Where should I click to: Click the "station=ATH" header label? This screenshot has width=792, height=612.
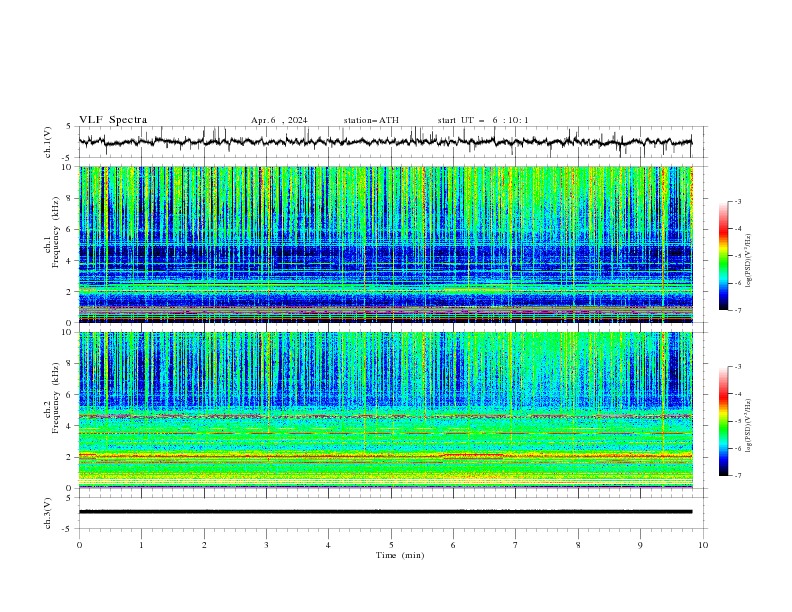point(371,120)
